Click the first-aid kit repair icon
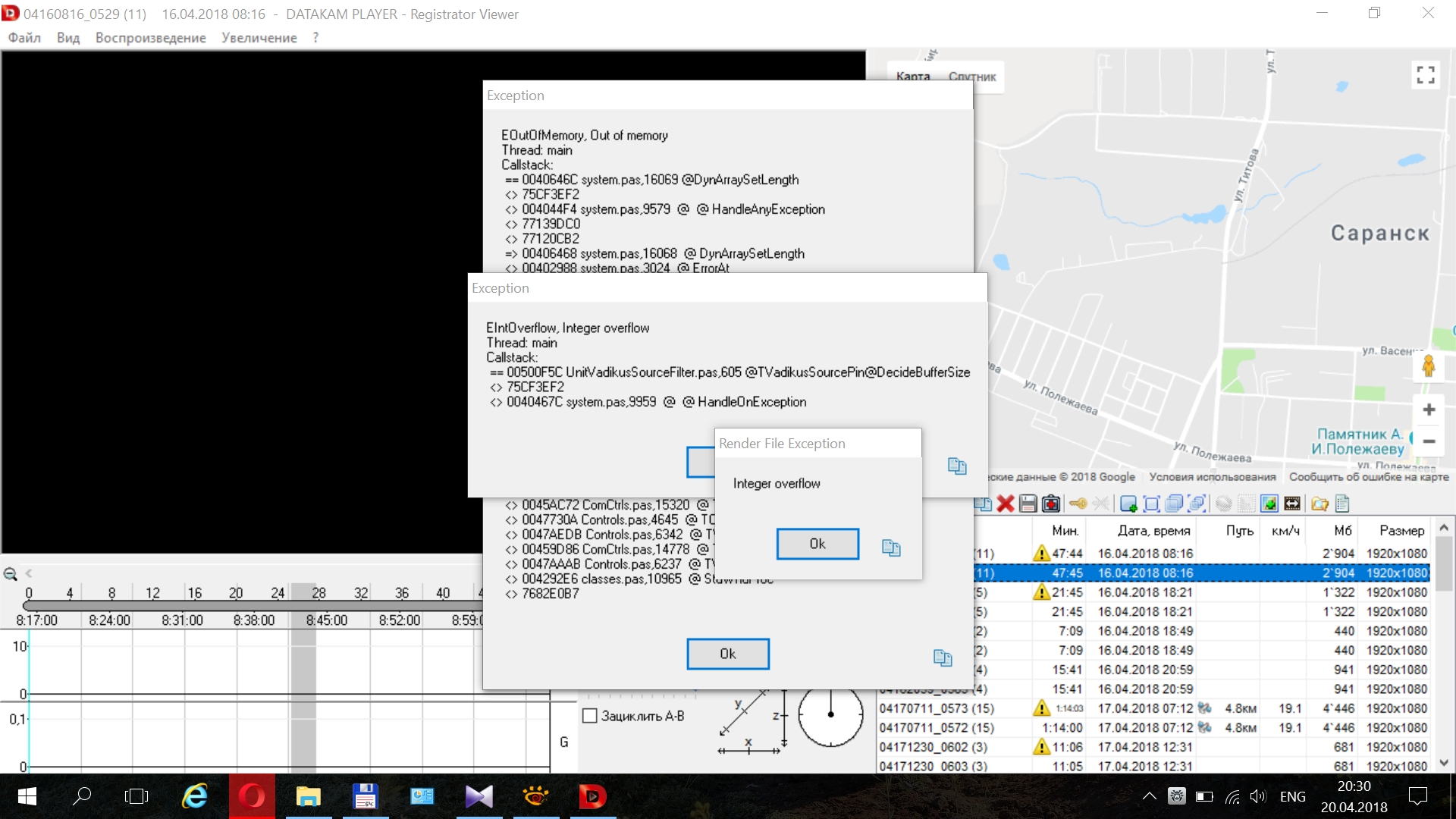 pos(1051,504)
